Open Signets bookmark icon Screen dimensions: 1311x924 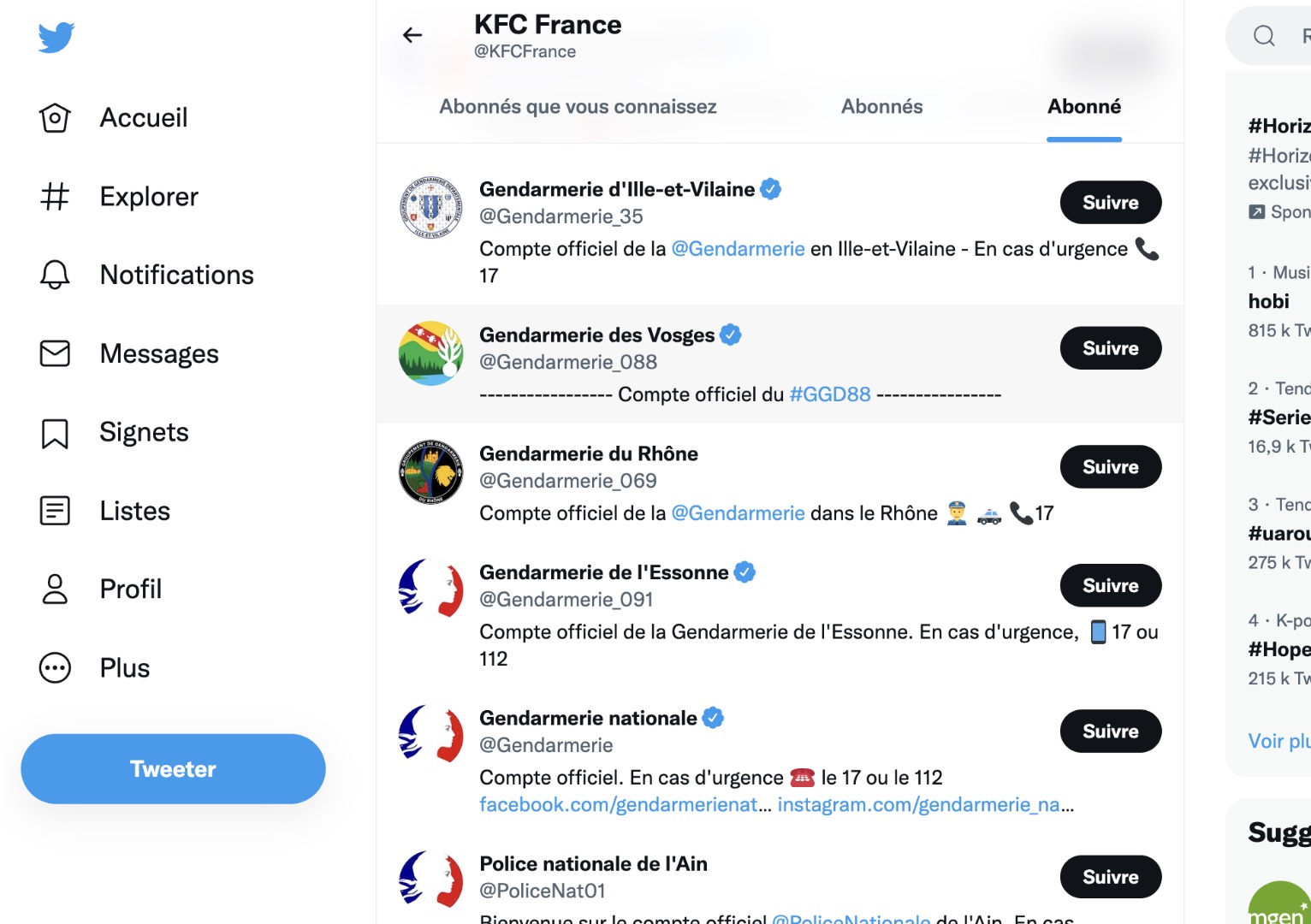(x=55, y=433)
